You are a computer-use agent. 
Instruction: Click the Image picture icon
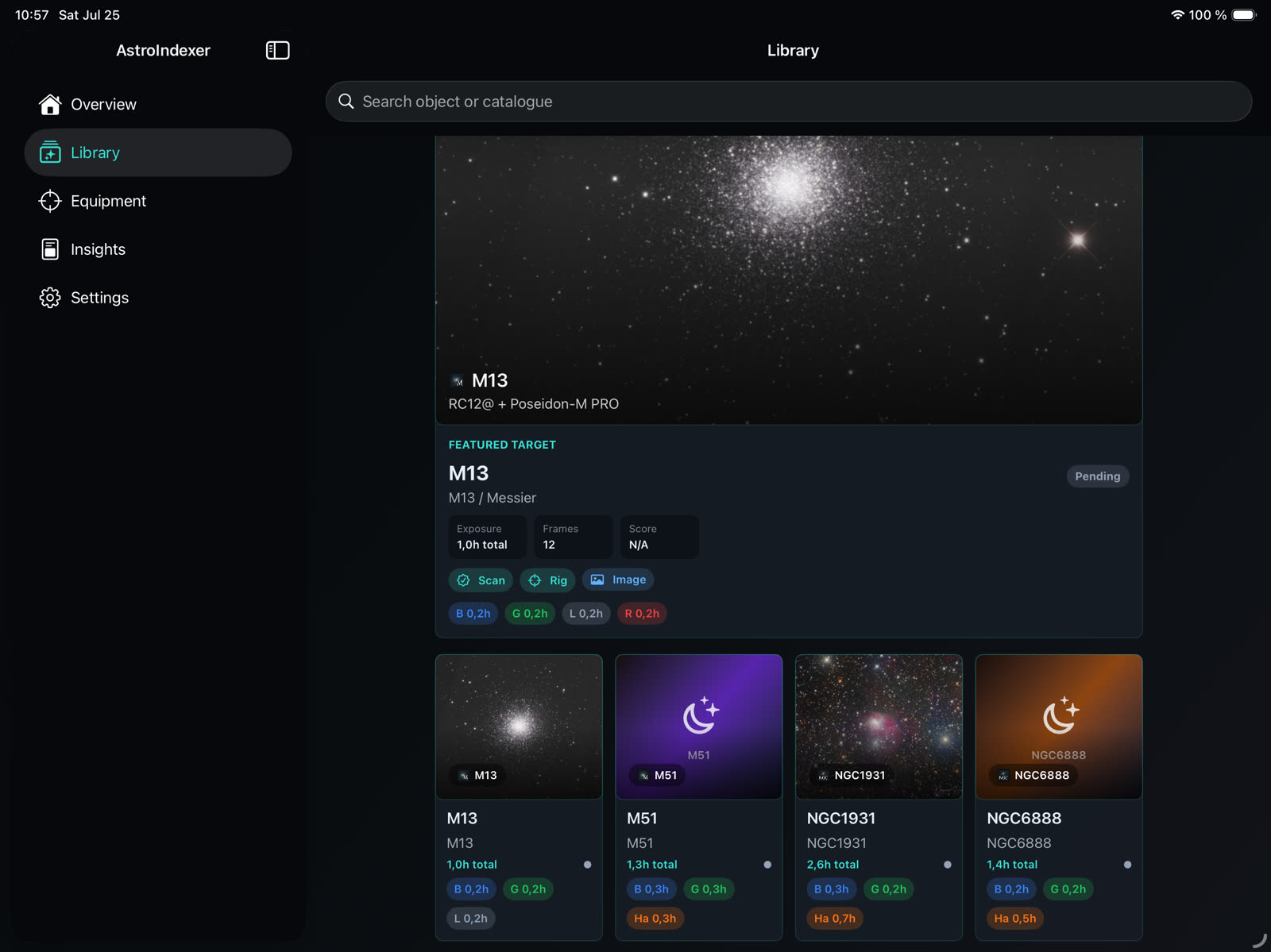coord(597,580)
